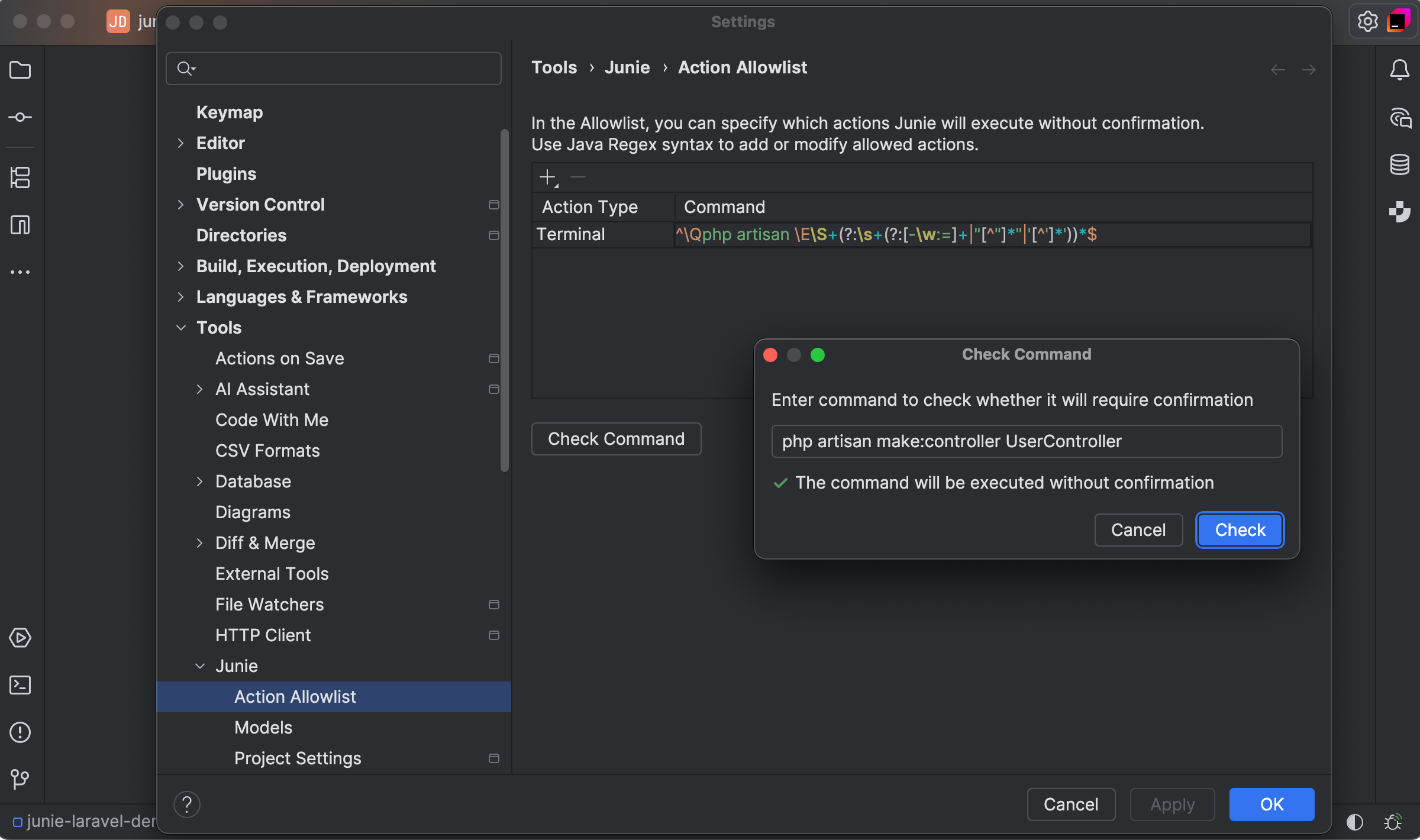
Task: Navigate forward with the right arrow
Action: [x=1309, y=70]
